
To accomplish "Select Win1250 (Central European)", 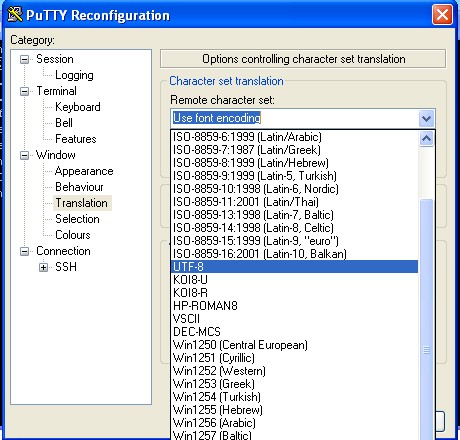I will [x=295, y=345].
